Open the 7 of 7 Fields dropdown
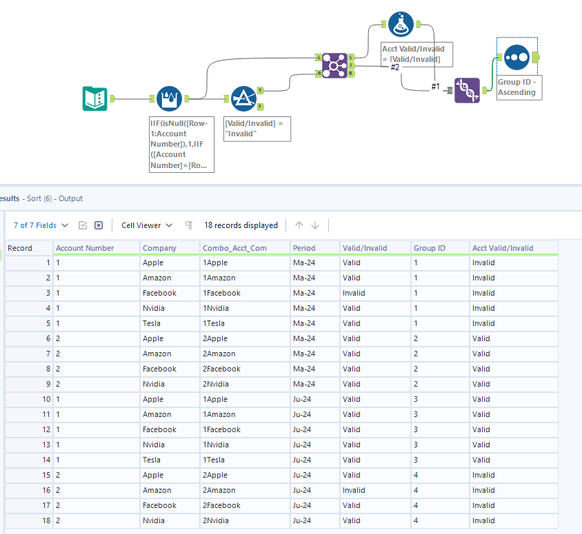Viewport: 582px width, 534px height. (41, 225)
